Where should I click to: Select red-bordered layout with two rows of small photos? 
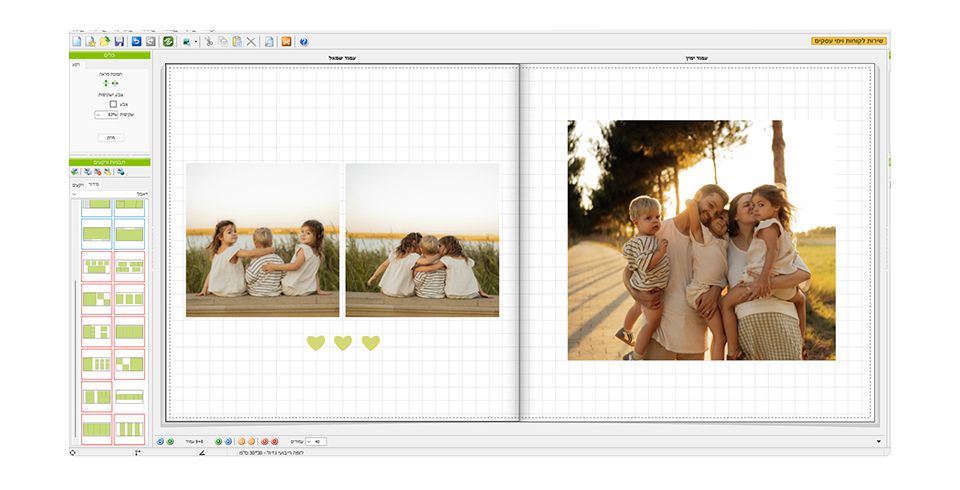129,266
